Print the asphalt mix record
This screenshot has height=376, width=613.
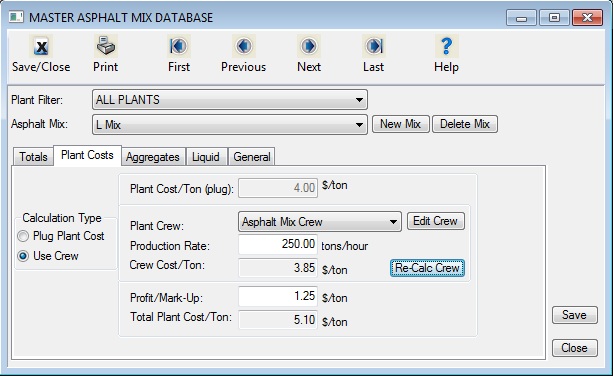coord(106,47)
